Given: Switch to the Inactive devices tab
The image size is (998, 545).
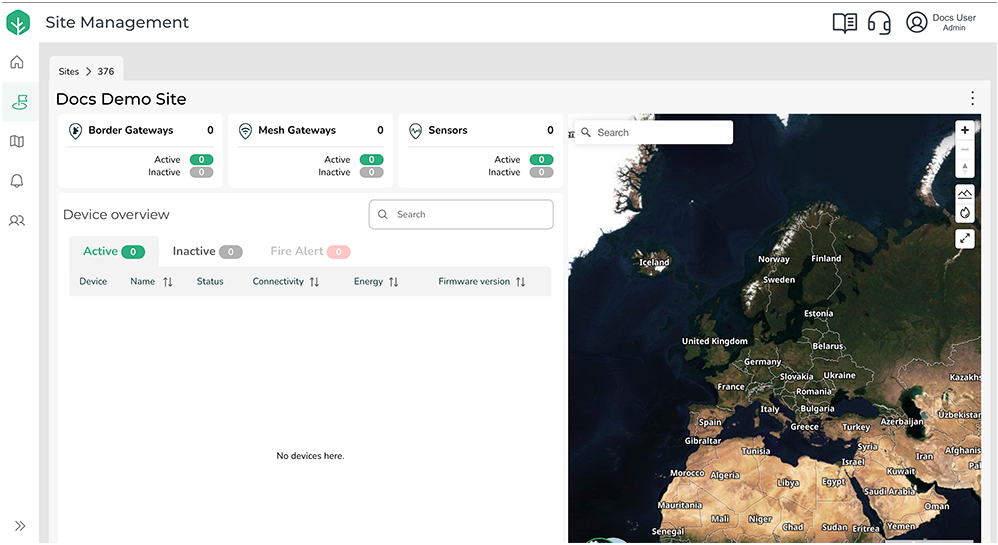Looking at the screenshot, I should point(206,251).
